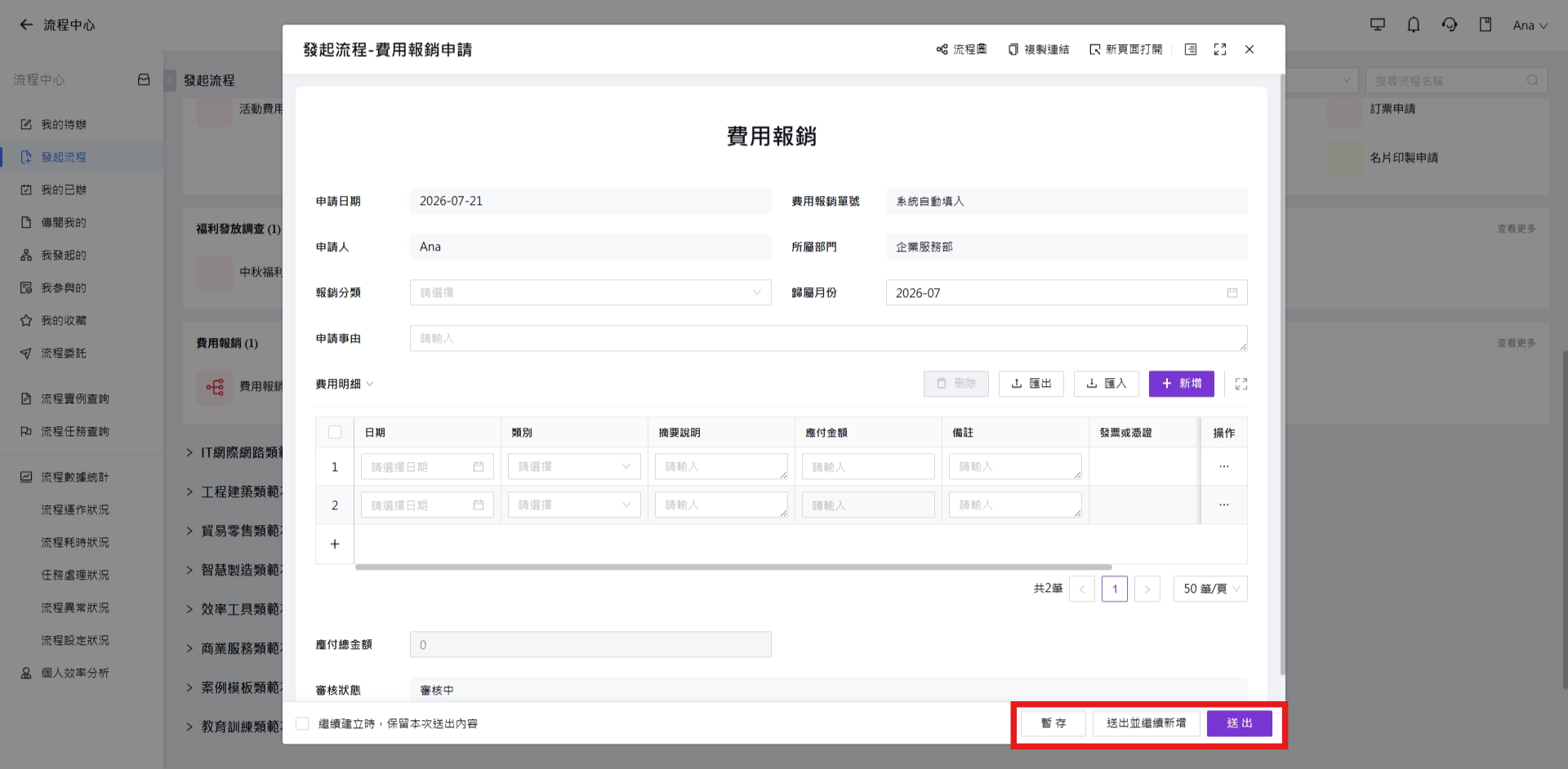Check 繼續建立時，保留本次送出內容 option
This screenshot has height=769, width=1568.
pos(302,724)
